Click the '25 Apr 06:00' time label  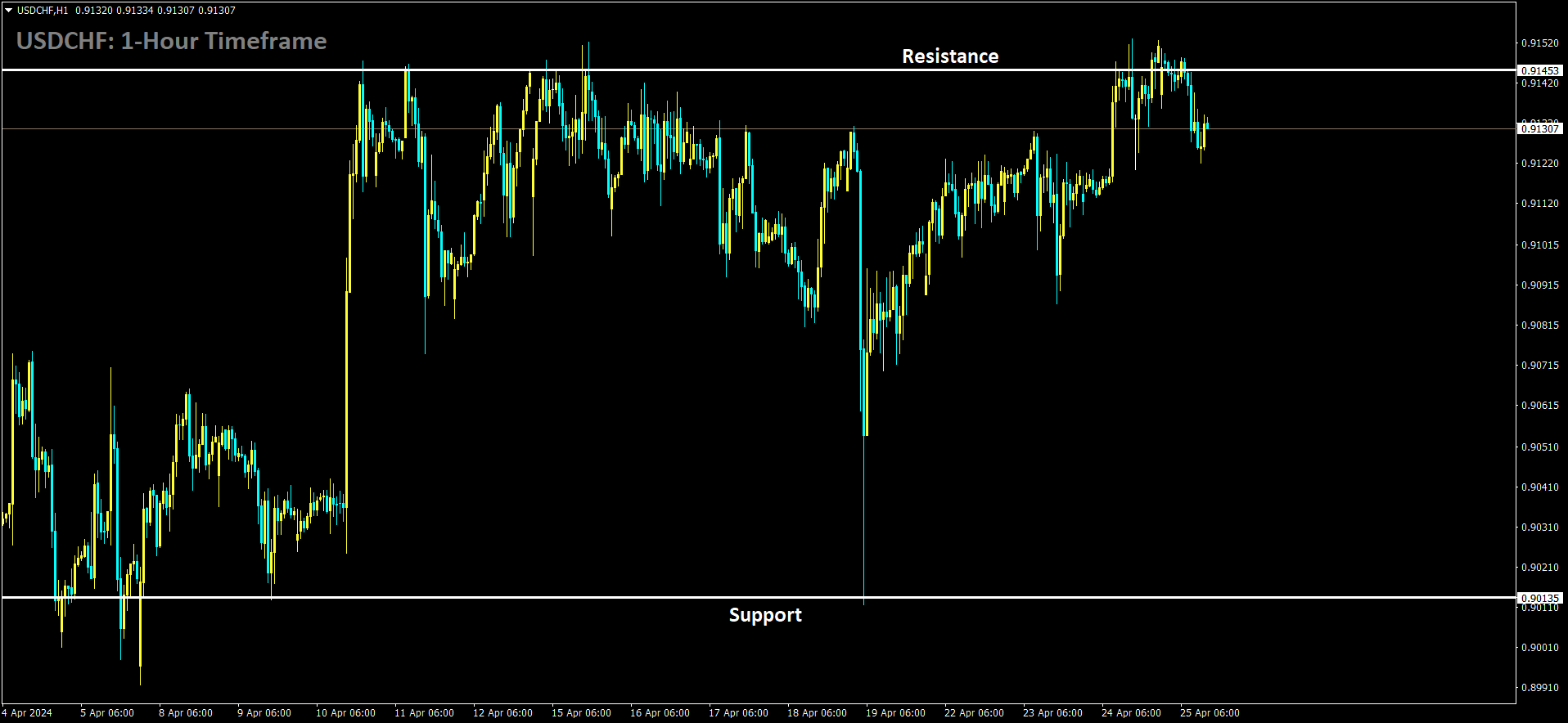1210,713
